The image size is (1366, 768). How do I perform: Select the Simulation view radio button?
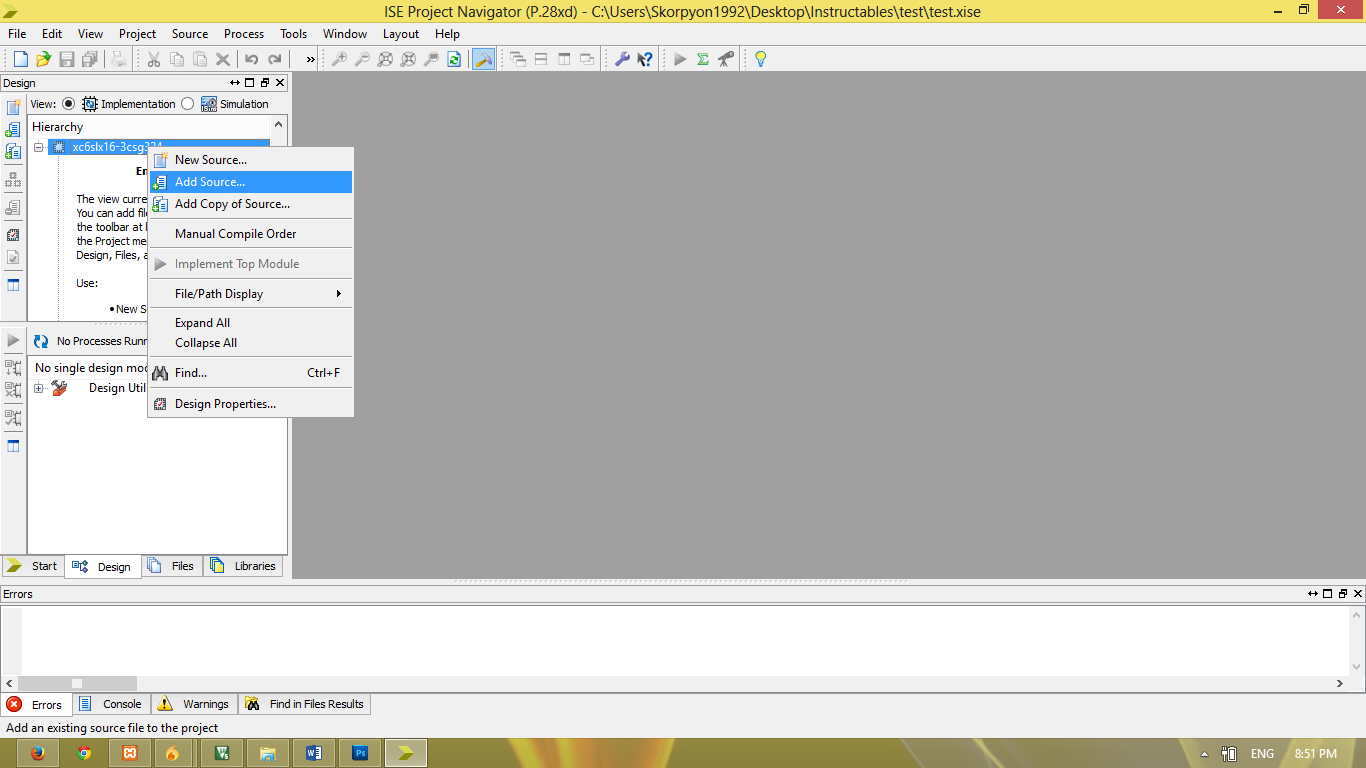click(x=187, y=103)
